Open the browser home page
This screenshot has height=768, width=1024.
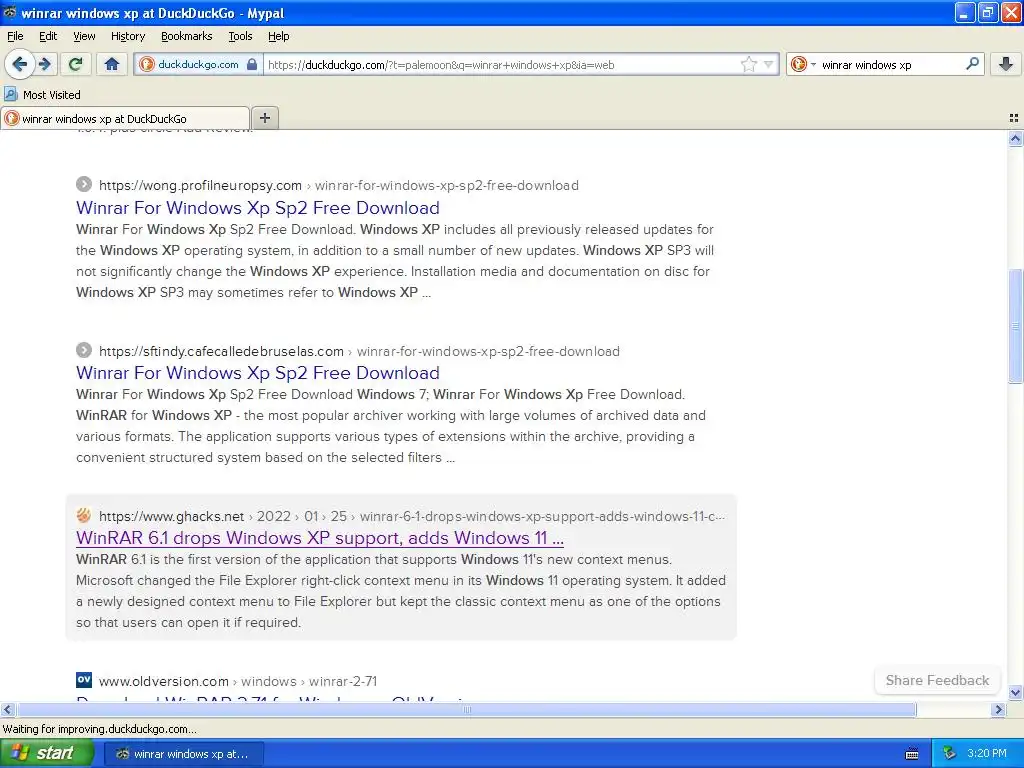point(112,64)
